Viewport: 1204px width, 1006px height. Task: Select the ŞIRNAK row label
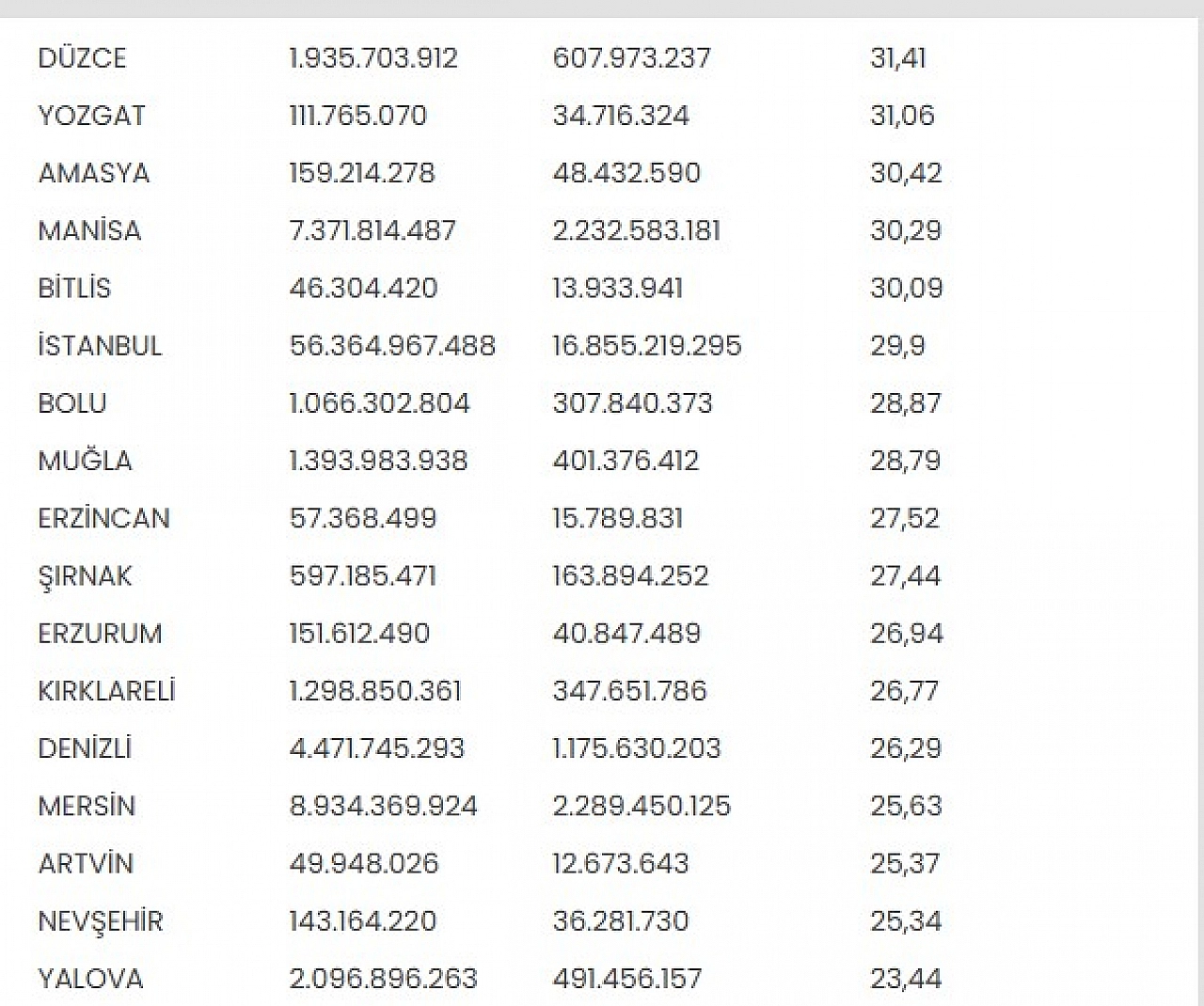tap(85, 576)
